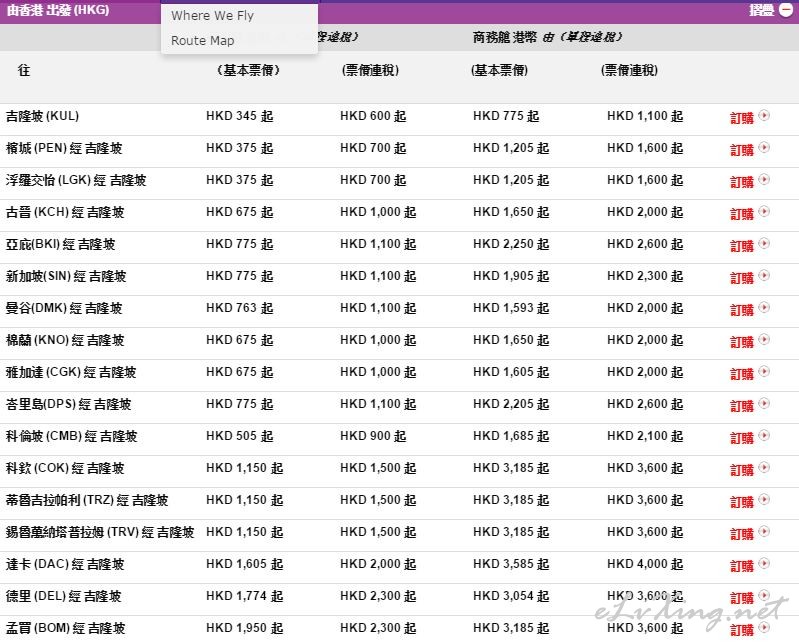
Task: Book the TRZ flight via 訂購
Action: [x=741, y=502]
